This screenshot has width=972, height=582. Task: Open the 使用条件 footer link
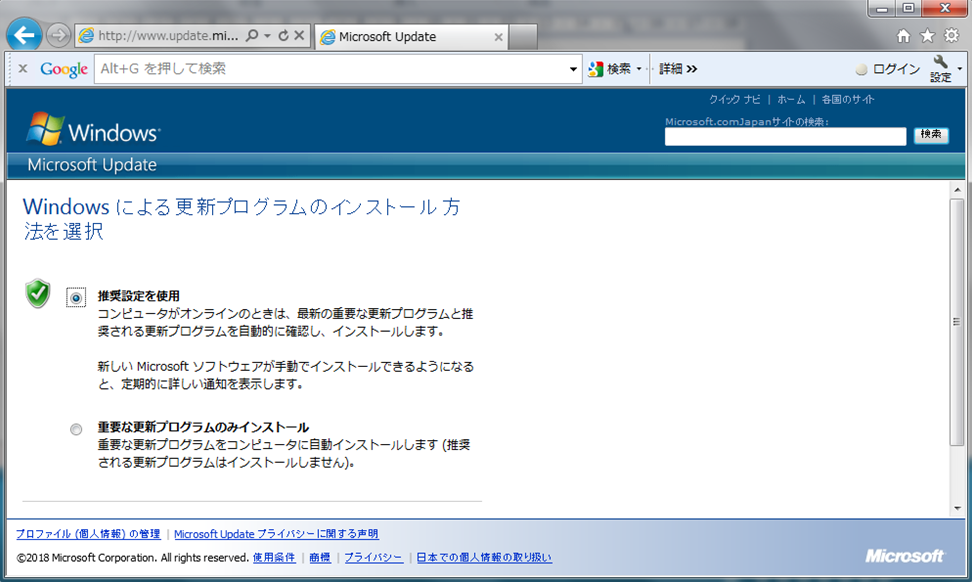point(274,557)
